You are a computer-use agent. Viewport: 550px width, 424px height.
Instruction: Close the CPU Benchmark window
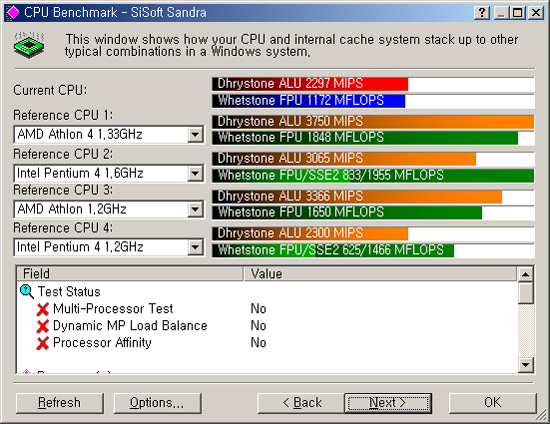click(x=536, y=13)
